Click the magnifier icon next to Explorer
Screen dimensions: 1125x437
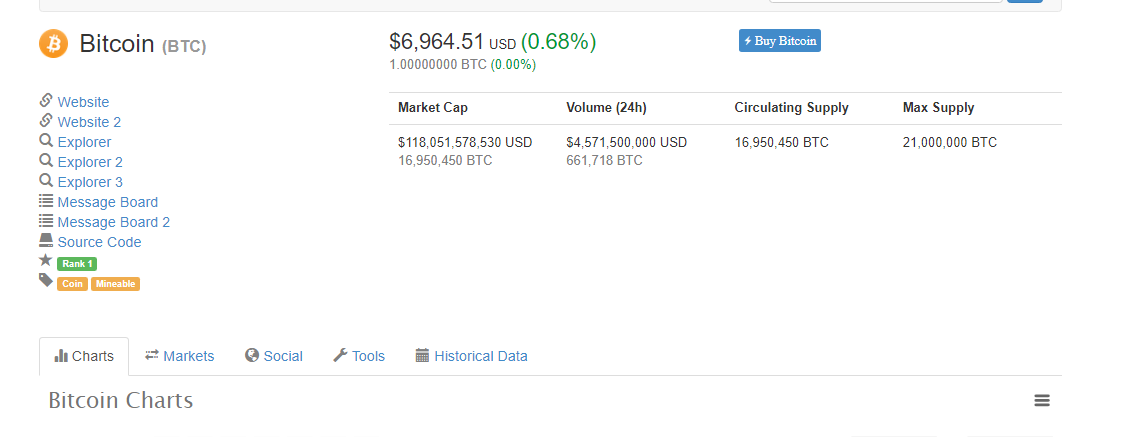pos(45,141)
